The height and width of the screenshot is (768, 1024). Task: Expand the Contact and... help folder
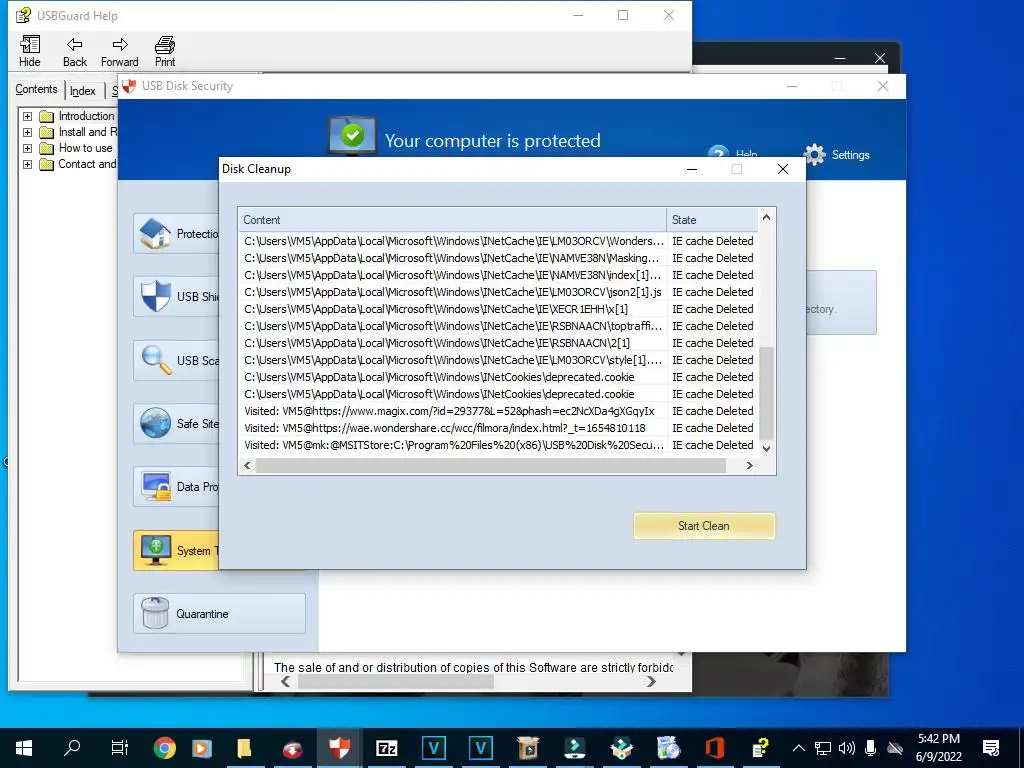tap(27, 164)
